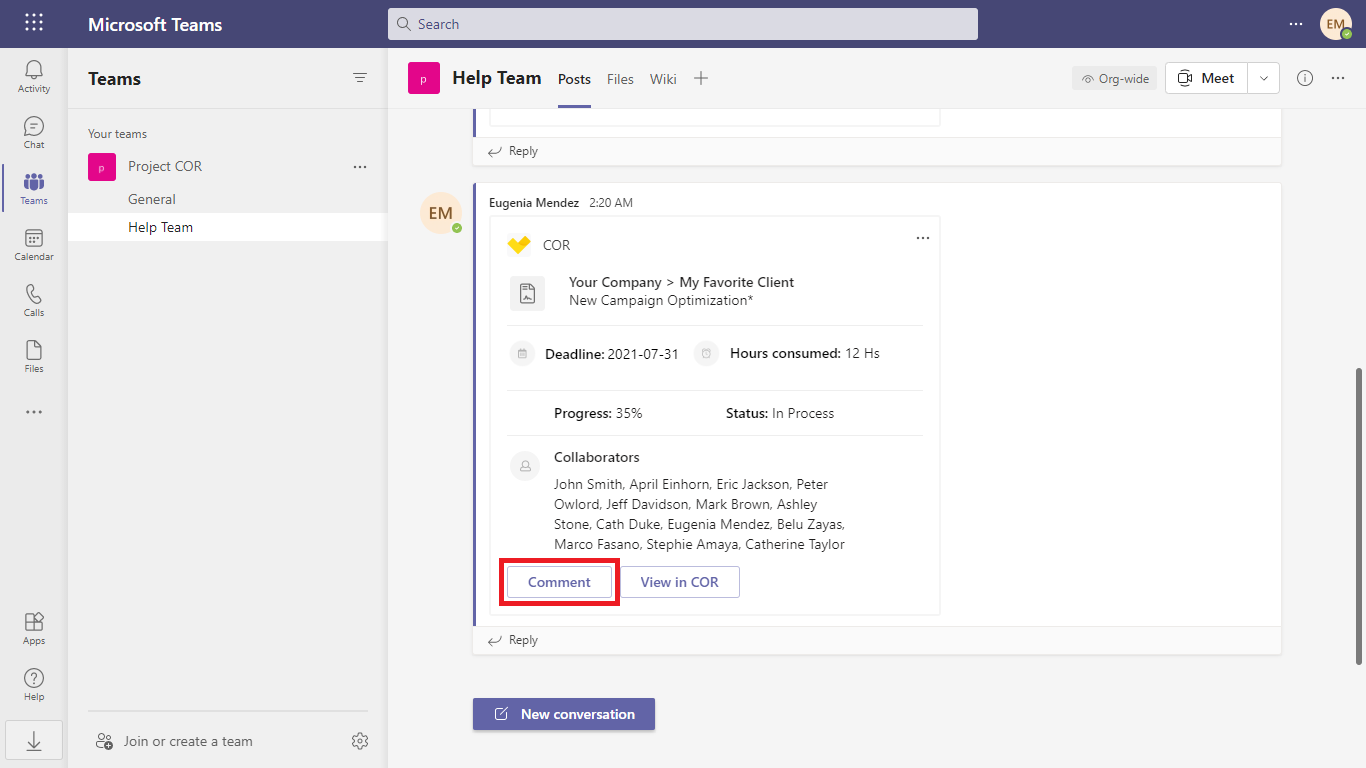Open the Files section in rail
Screen dimensions: 1366x768
click(x=34, y=357)
